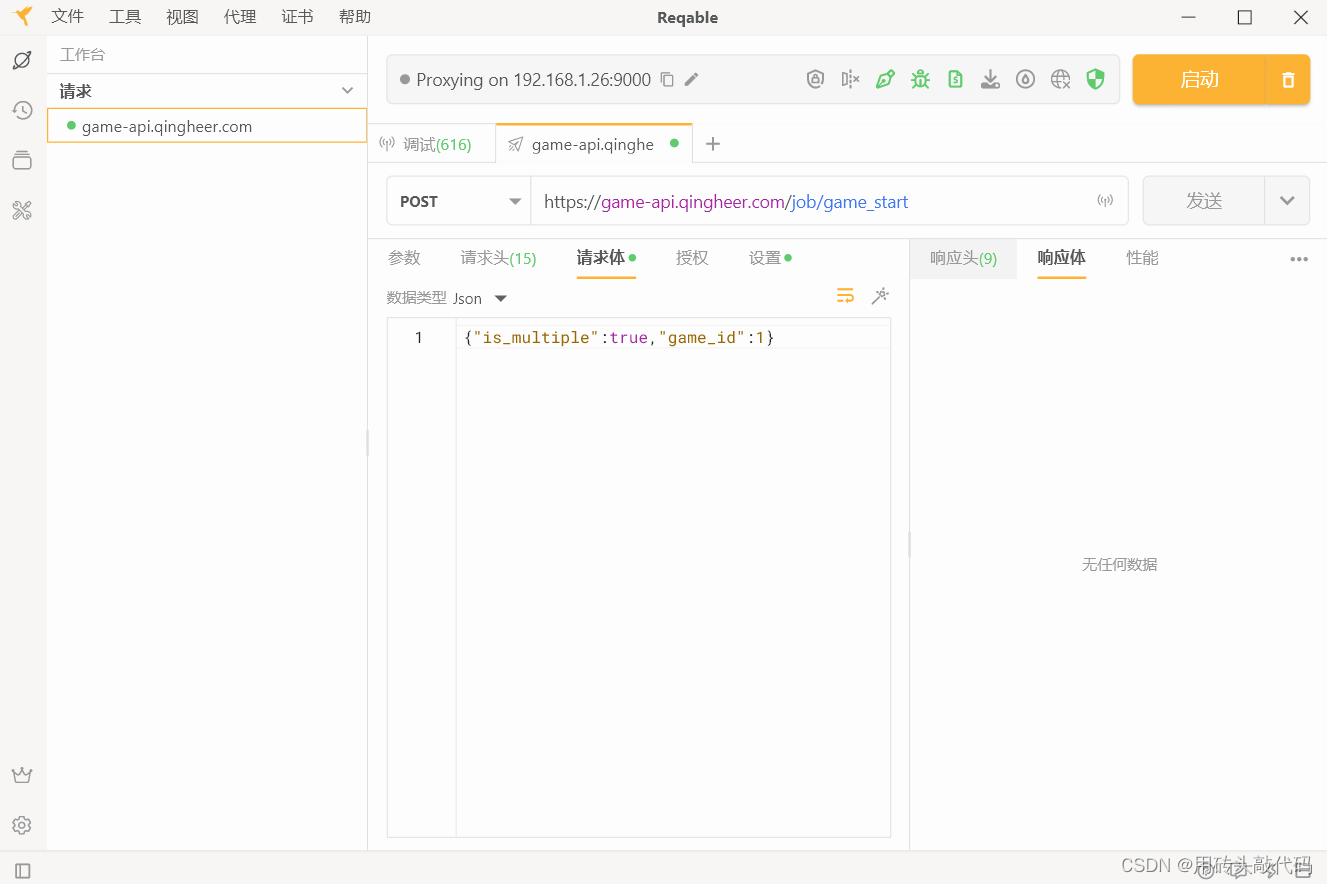Image resolution: width=1327 pixels, height=884 pixels.
Task: Copy the proxy address 192.168.1.26:9000
Action: tap(667, 79)
